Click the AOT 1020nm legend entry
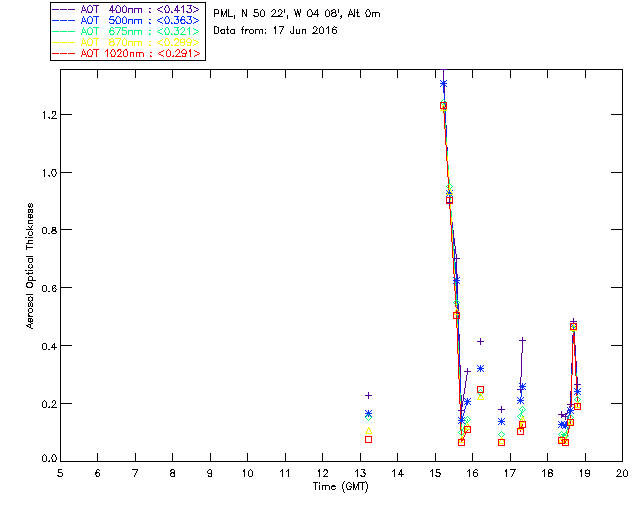The width and height of the screenshot is (640, 512). coord(126,53)
